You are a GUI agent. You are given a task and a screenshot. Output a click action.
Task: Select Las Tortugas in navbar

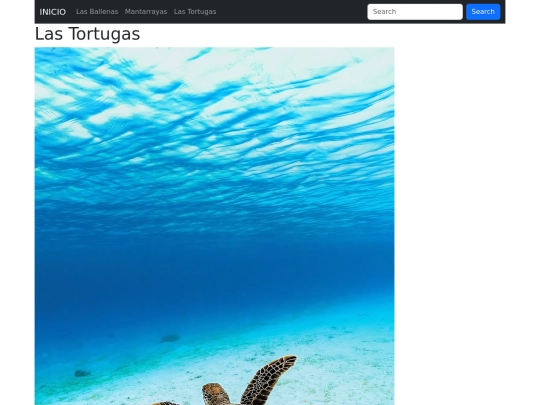point(195,12)
